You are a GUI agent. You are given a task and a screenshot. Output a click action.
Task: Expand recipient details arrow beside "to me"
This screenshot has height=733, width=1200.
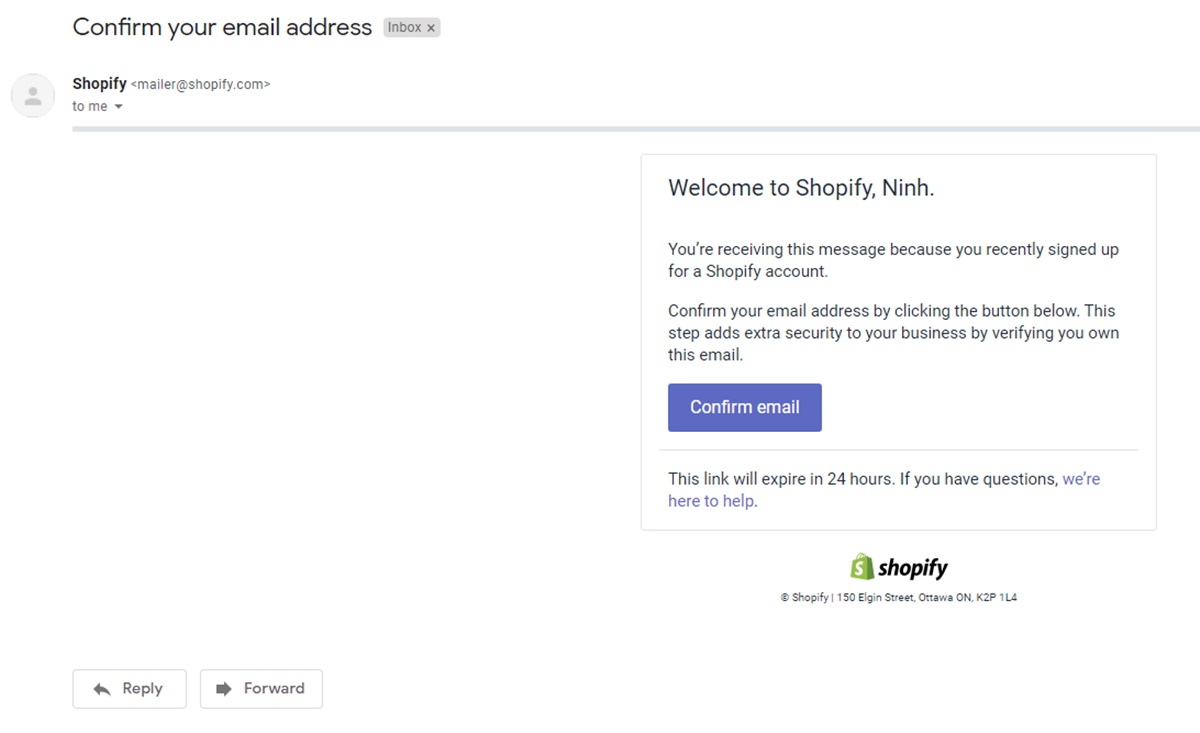(x=118, y=107)
